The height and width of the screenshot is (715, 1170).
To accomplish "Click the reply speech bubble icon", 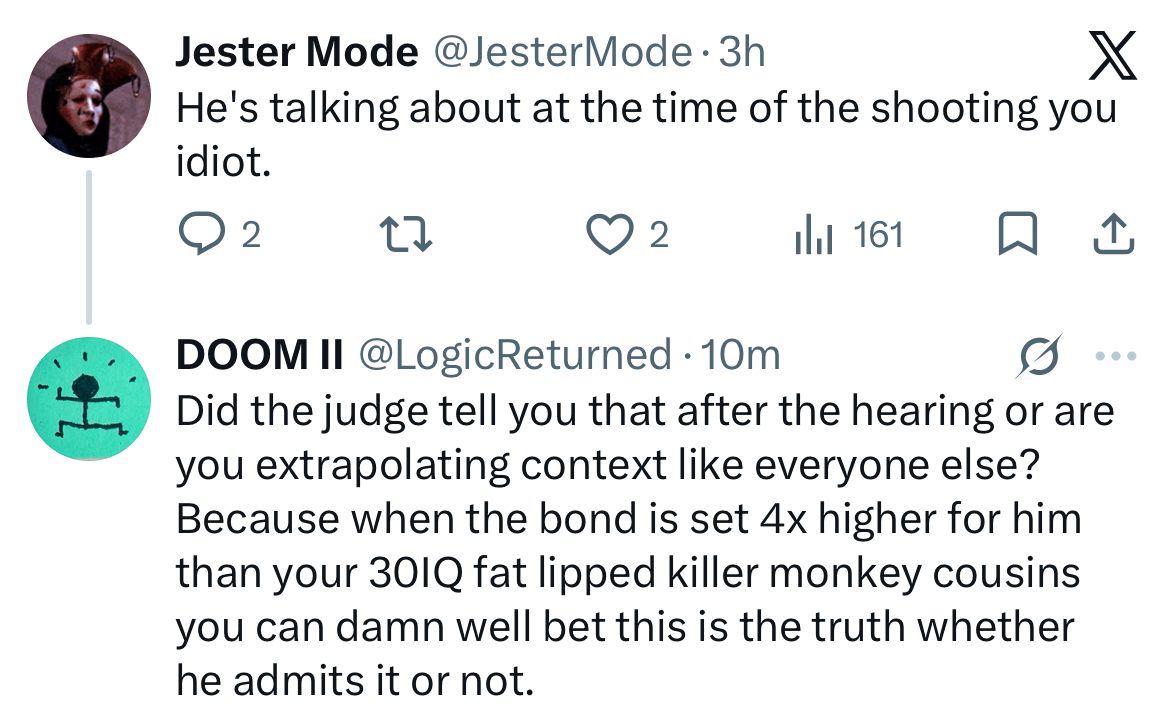I will pos(201,234).
